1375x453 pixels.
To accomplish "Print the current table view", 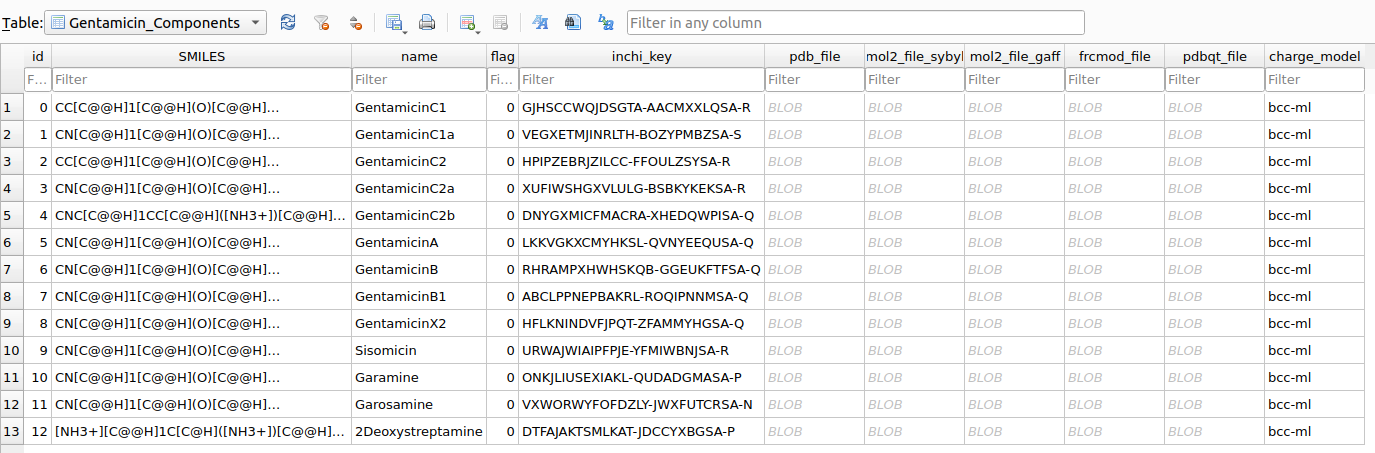I will tap(427, 22).
